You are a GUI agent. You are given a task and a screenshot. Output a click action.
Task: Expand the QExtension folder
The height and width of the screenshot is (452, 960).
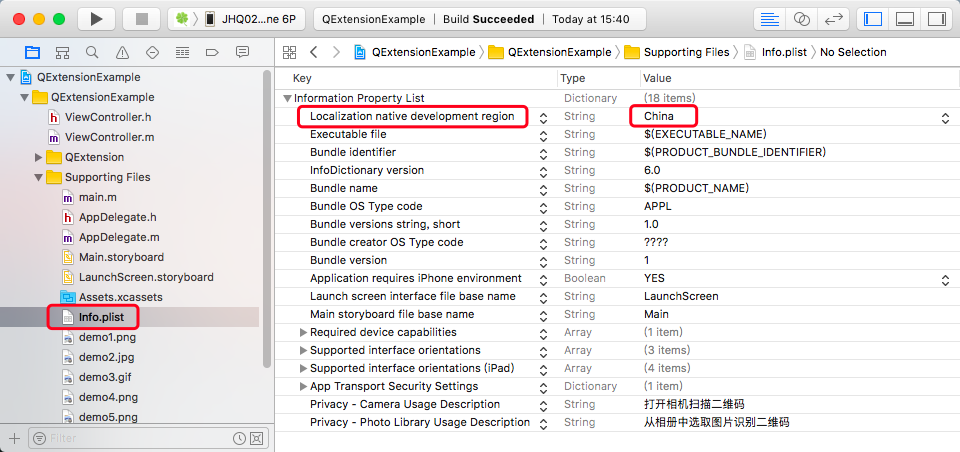click(39, 157)
